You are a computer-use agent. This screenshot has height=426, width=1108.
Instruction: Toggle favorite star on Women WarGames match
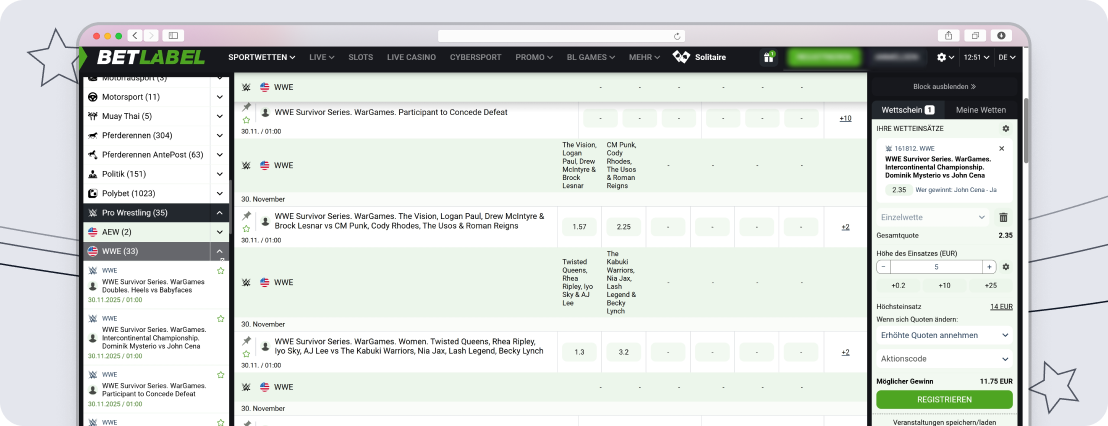coord(246,354)
